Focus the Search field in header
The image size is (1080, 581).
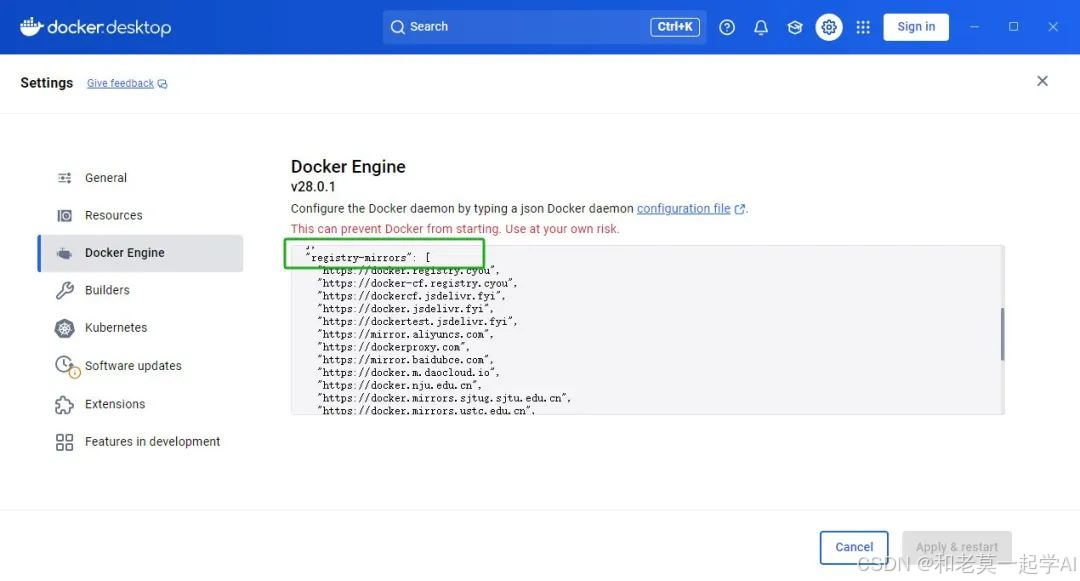pyautogui.click(x=544, y=27)
